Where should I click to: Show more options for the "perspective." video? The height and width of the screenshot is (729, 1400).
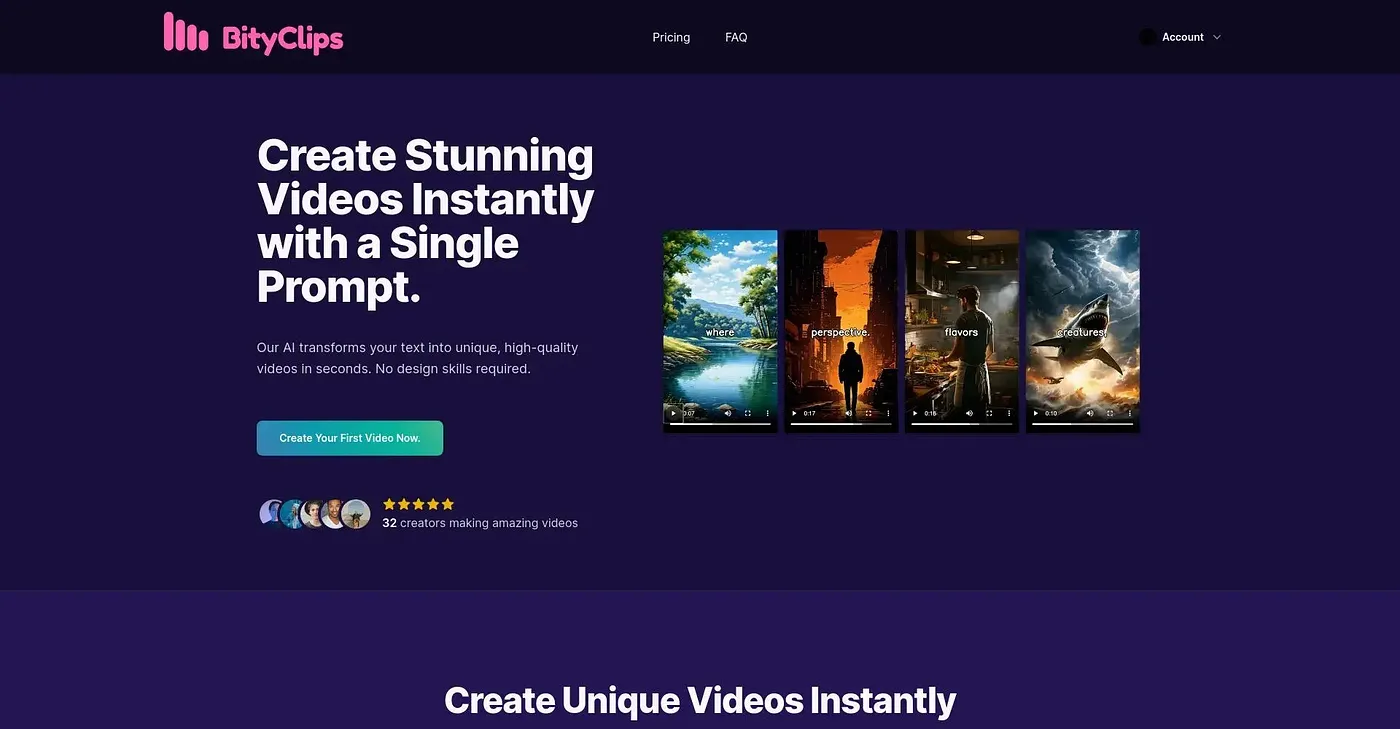pyautogui.click(x=888, y=413)
